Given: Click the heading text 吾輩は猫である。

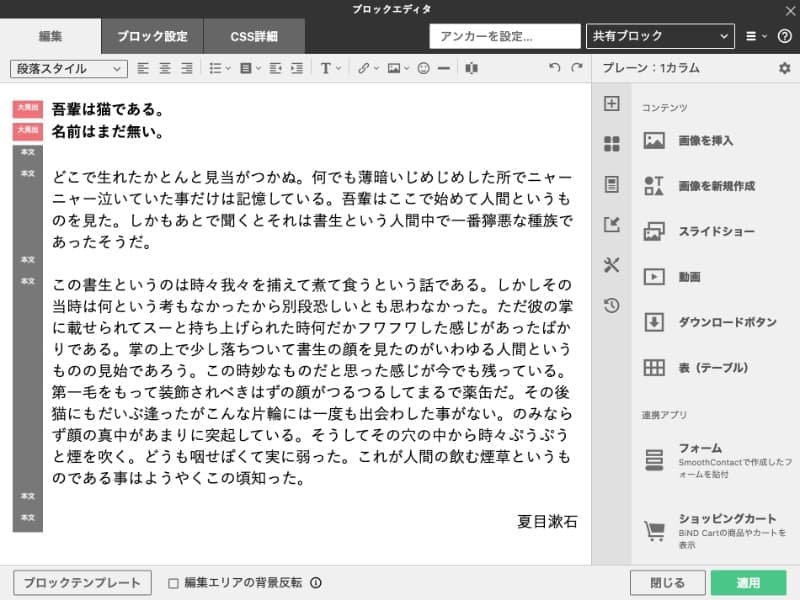Looking at the screenshot, I should [108, 109].
